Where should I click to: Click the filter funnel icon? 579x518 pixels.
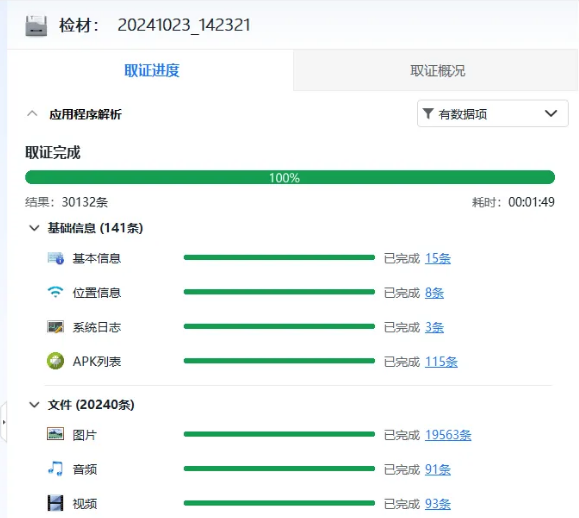click(x=428, y=114)
